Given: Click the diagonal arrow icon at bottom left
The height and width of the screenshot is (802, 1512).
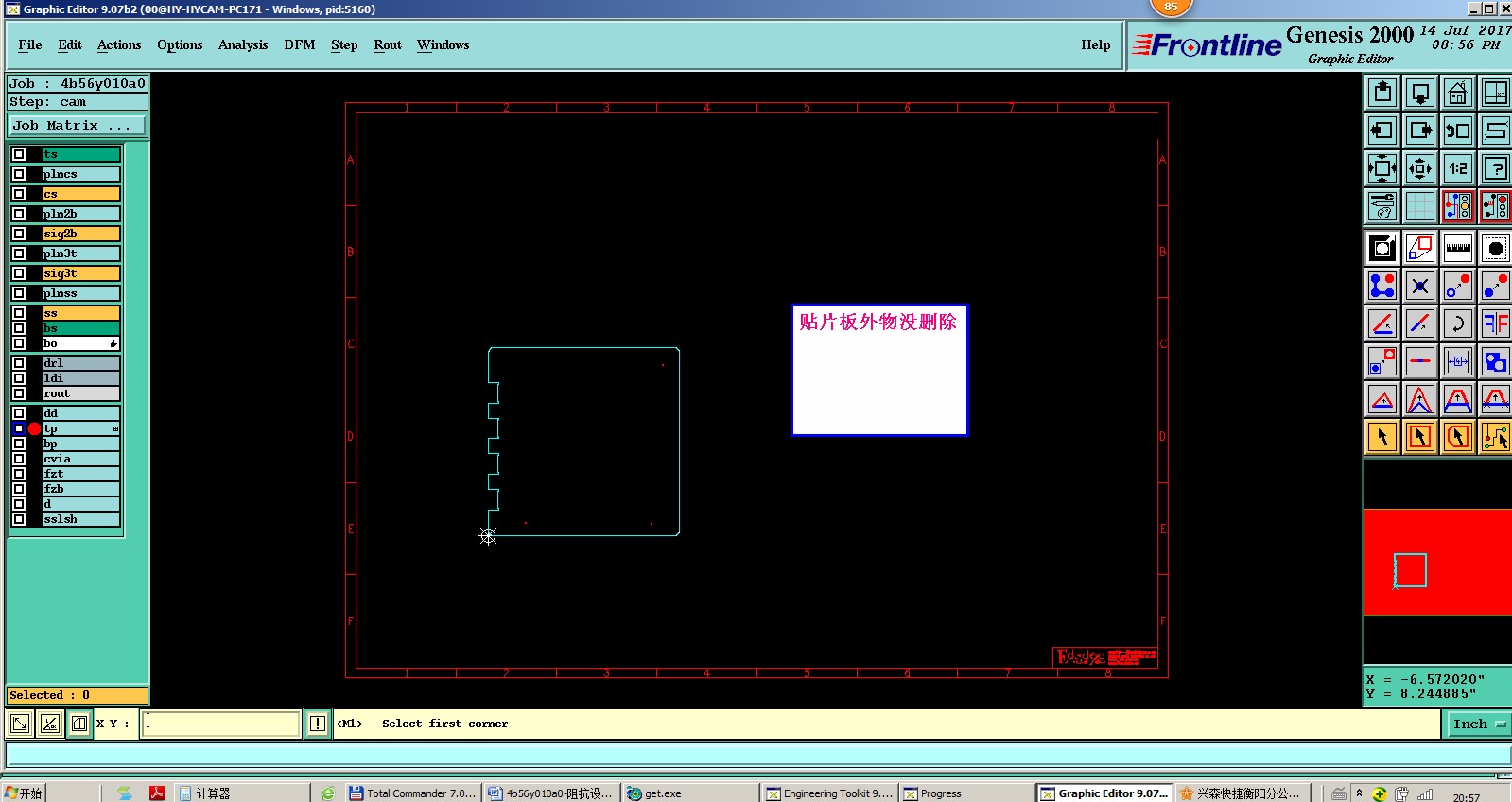Looking at the screenshot, I should pyautogui.click(x=20, y=724).
